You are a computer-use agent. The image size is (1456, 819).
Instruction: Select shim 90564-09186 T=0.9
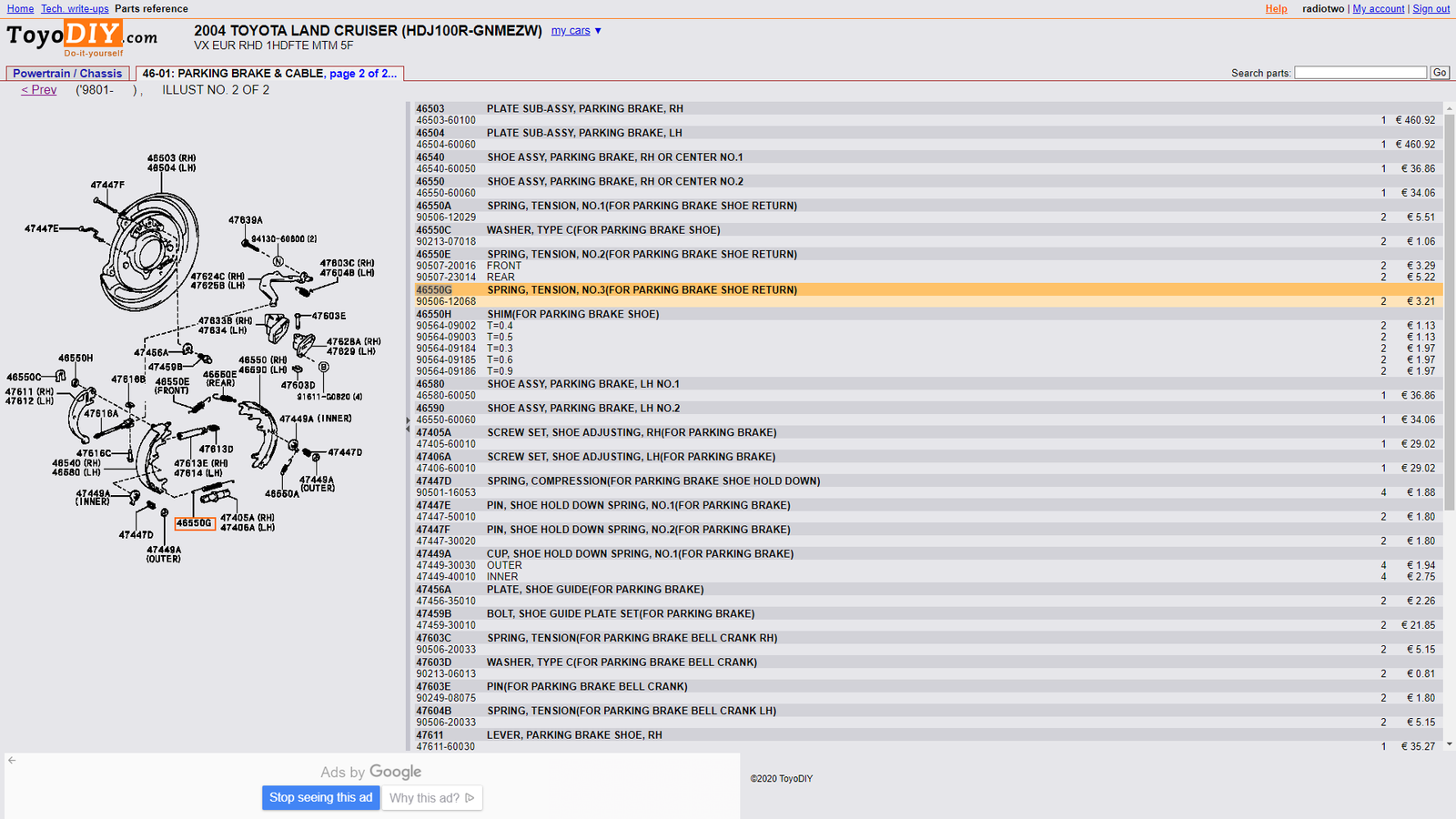[x=446, y=371]
